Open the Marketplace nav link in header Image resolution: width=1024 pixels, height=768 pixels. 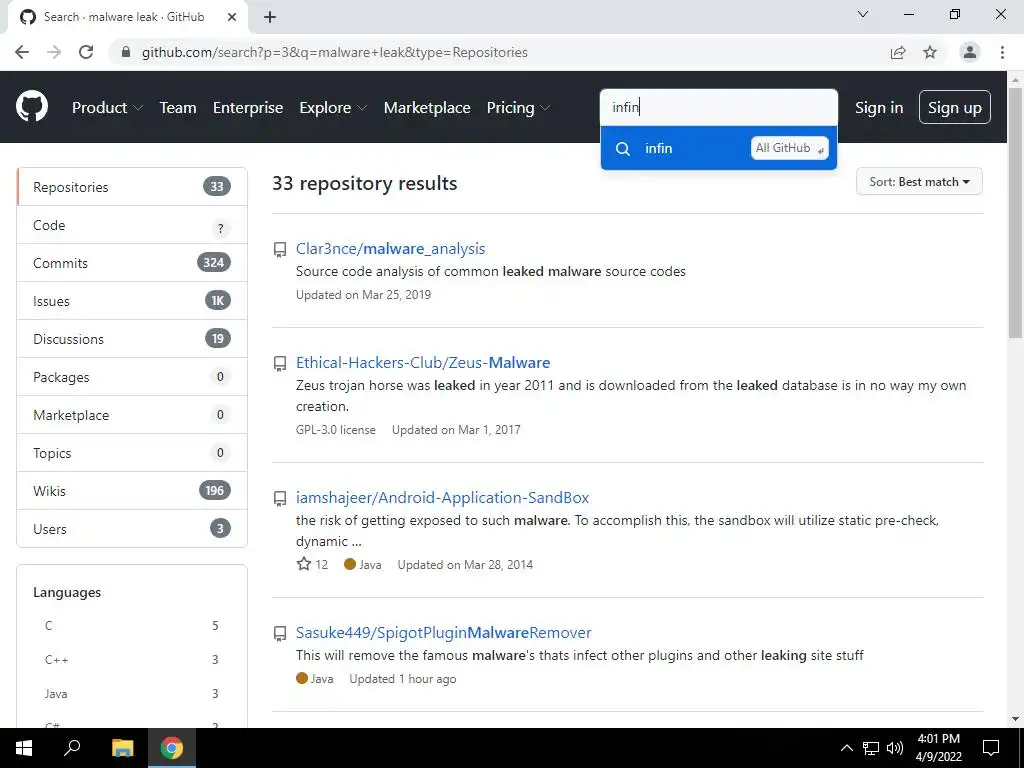[x=427, y=108]
